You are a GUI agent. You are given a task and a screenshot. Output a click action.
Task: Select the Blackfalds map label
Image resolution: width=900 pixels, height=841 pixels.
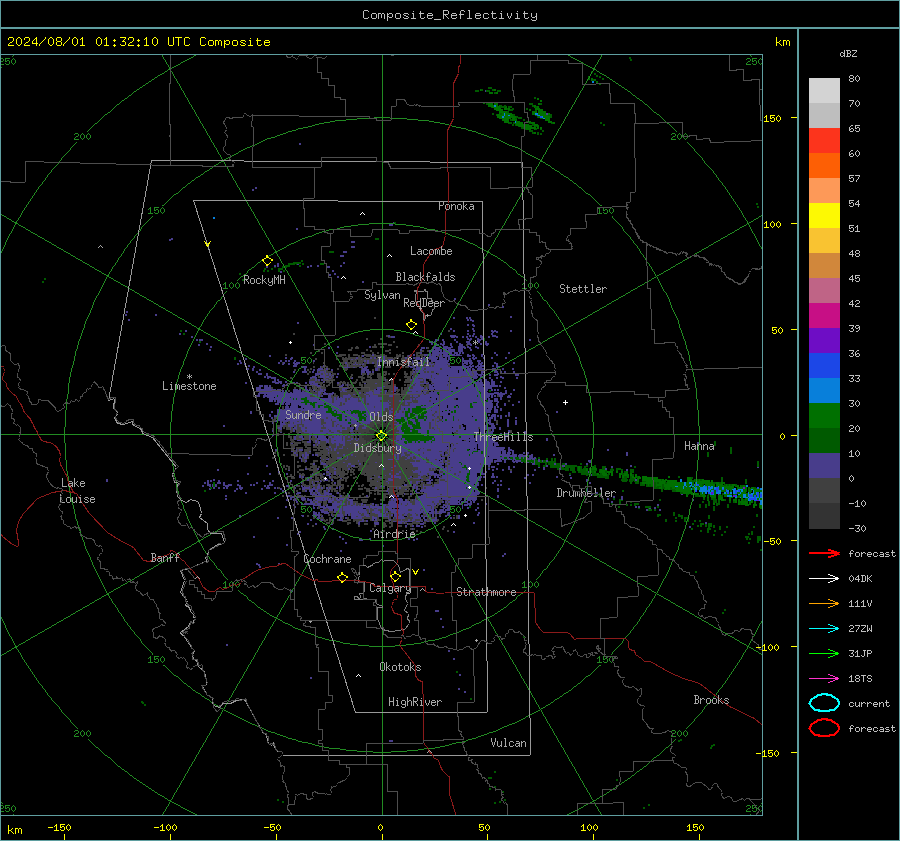tap(425, 277)
